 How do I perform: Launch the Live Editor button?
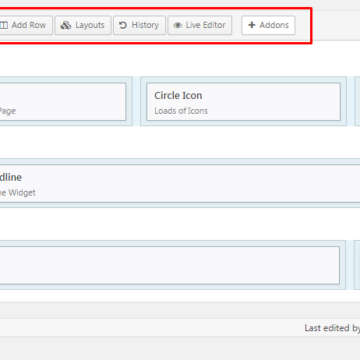point(200,25)
